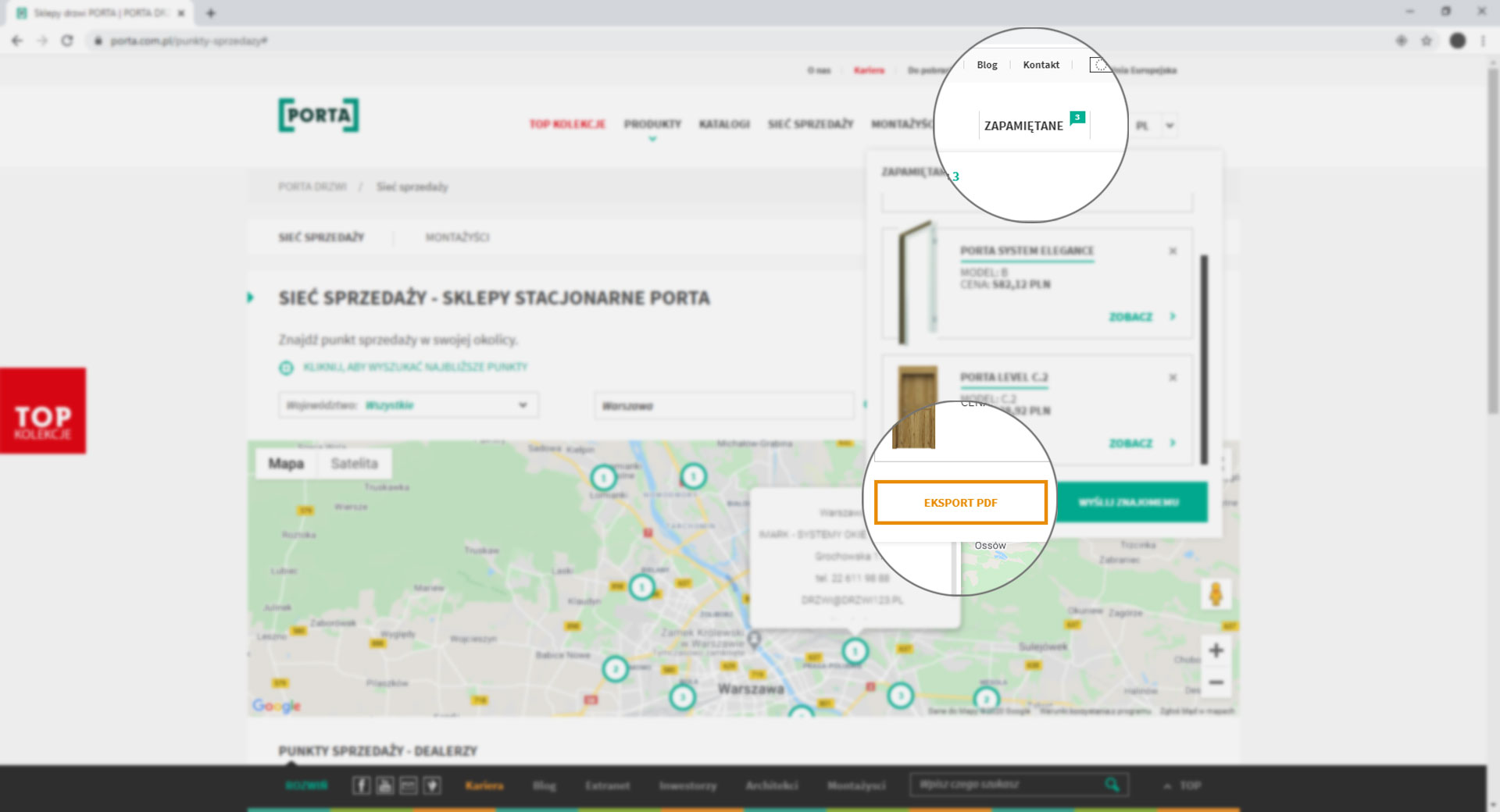The height and width of the screenshot is (812, 1500).
Task: Select the SIEĆ SPRZEDAŻY sub-tab
Action: tap(321, 237)
